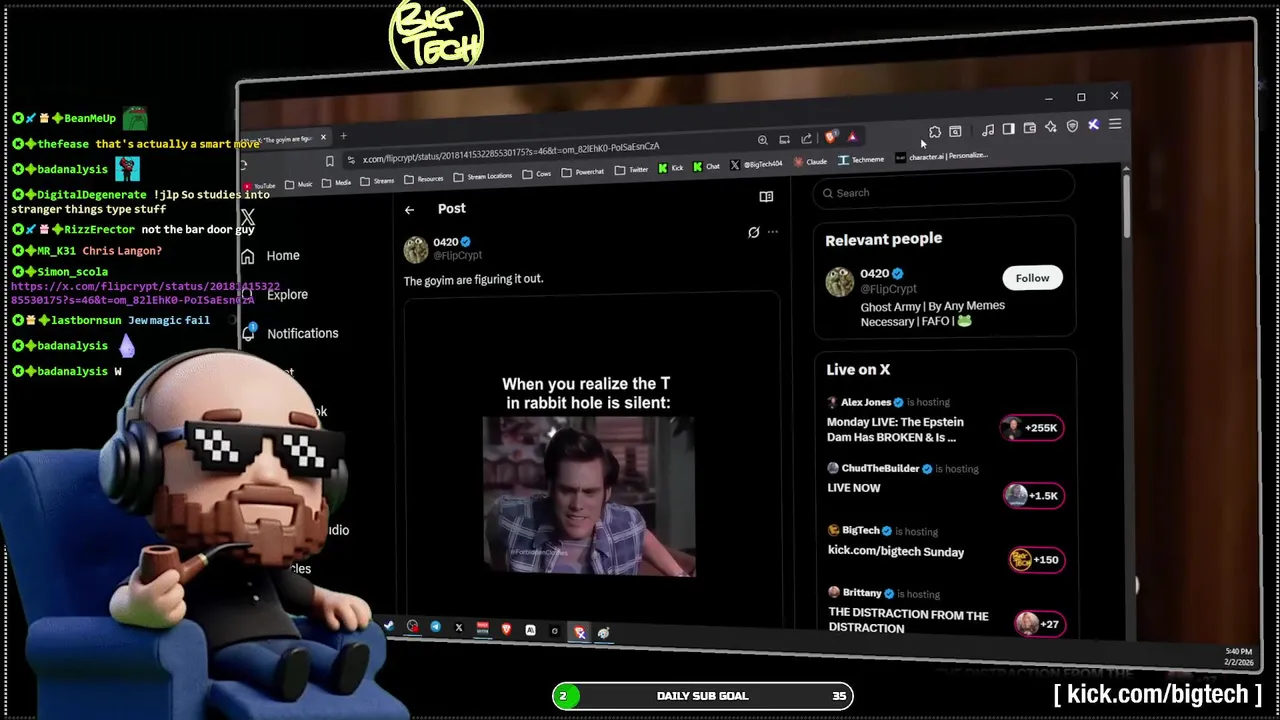The width and height of the screenshot is (1280, 720).
Task: Toggle the browser sidebar panel icon
Action: [1008, 129]
